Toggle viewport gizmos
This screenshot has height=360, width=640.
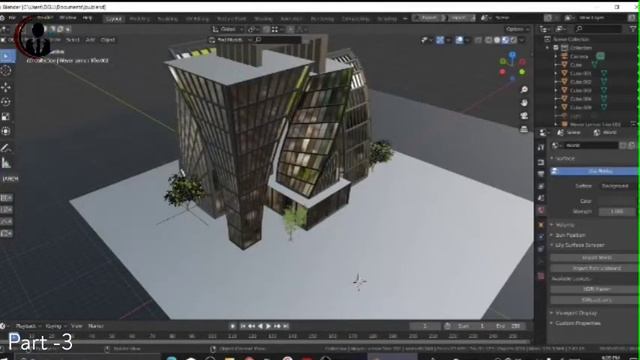coord(440,40)
